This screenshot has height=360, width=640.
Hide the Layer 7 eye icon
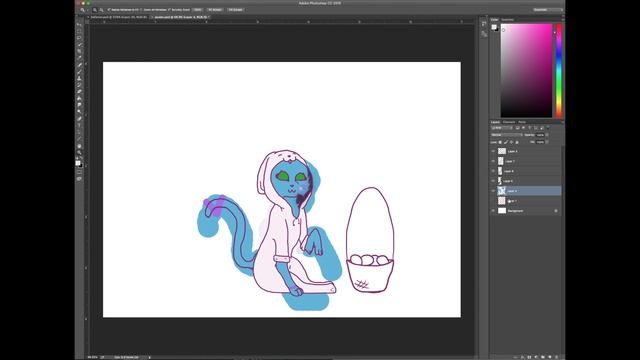click(493, 161)
